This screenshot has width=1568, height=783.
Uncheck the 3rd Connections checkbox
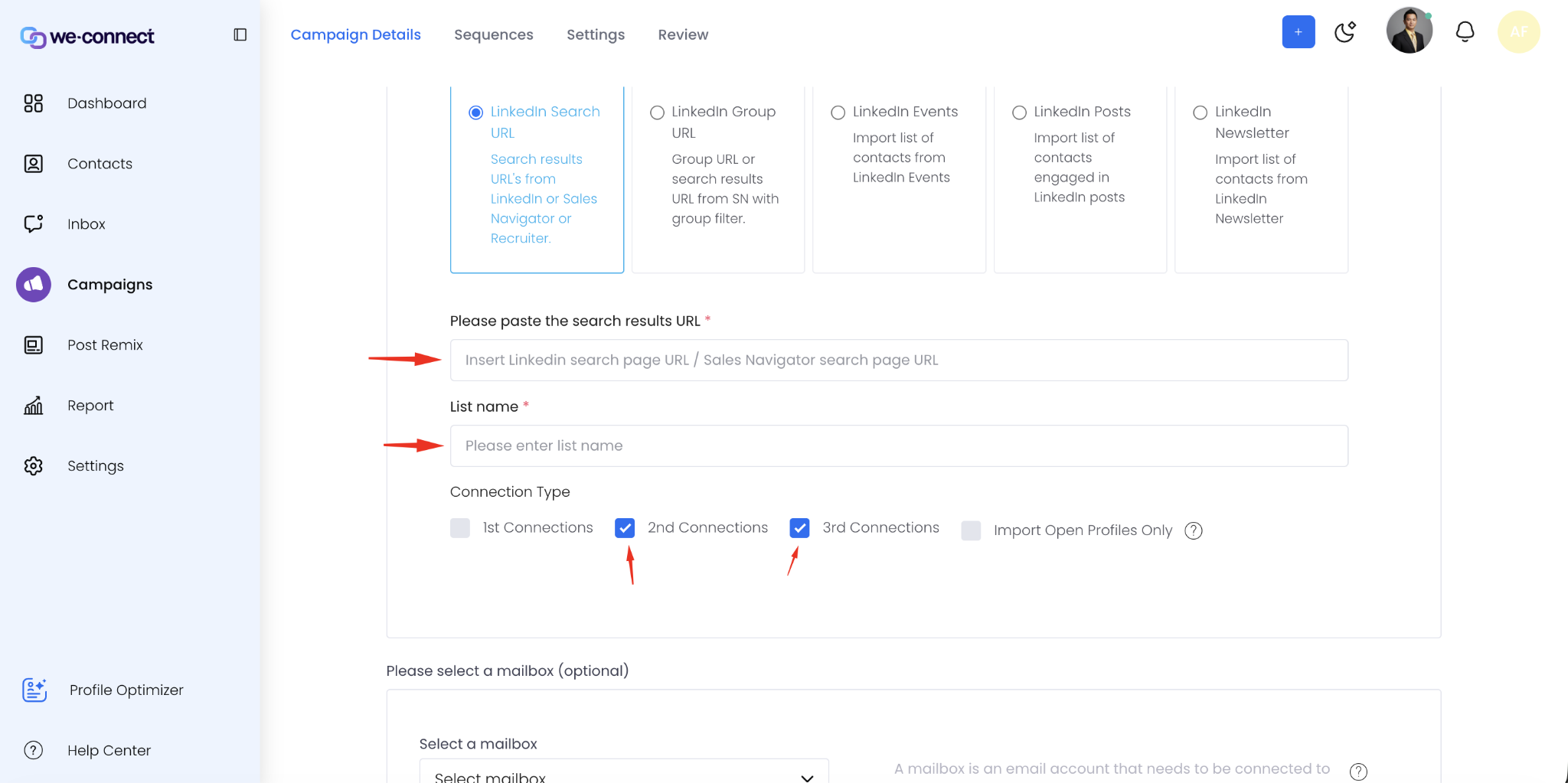799,528
